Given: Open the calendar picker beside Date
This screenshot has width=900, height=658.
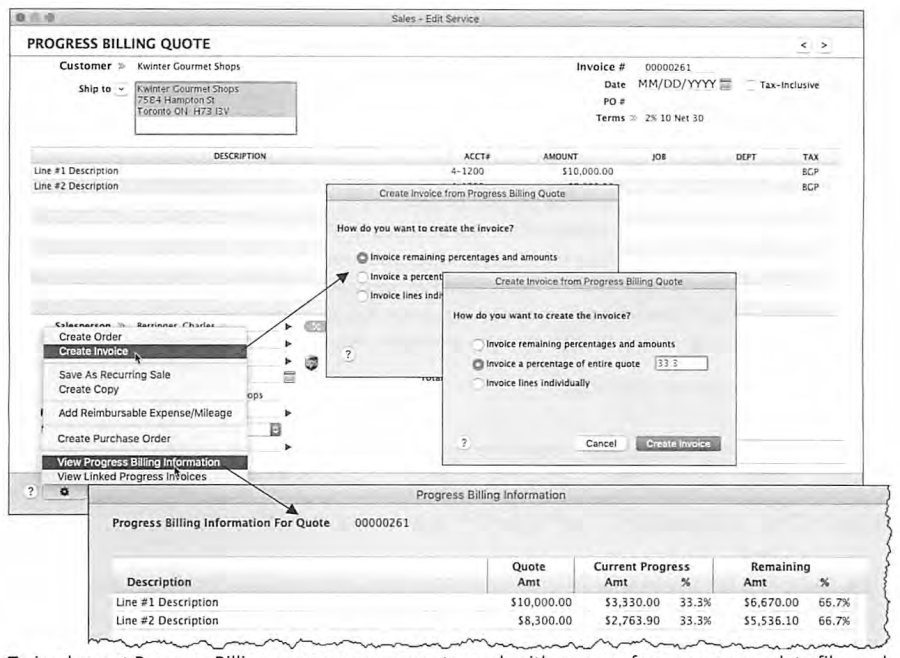Looking at the screenshot, I should [726, 84].
